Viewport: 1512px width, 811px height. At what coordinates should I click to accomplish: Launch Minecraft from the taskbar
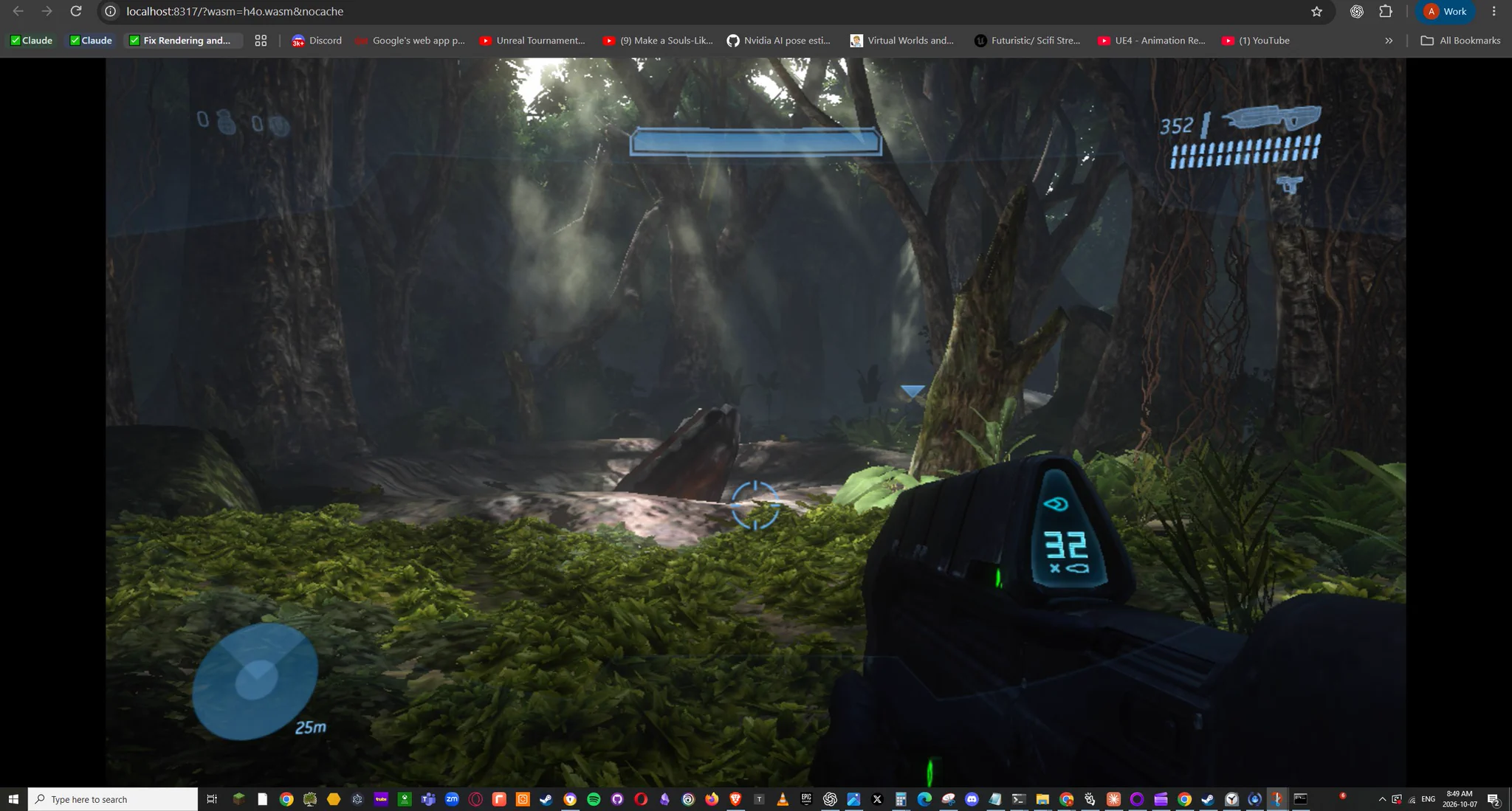point(238,799)
